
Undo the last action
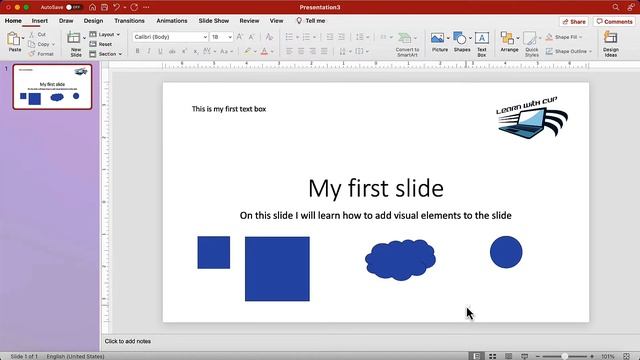(117, 7)
